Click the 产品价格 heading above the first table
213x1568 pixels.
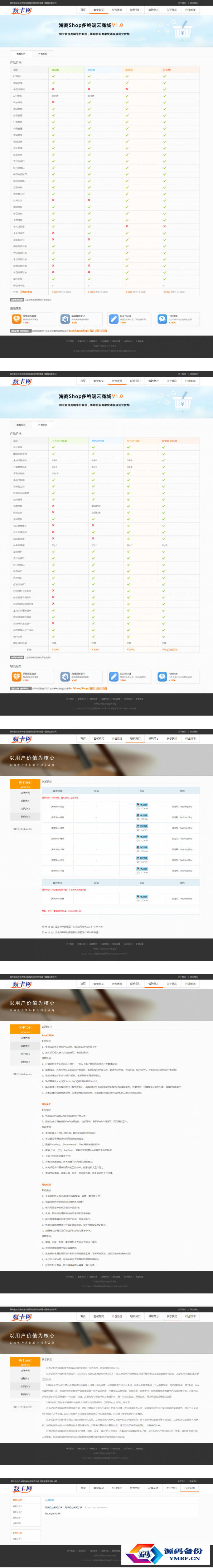pyautogui.click(x=15, y=63)
